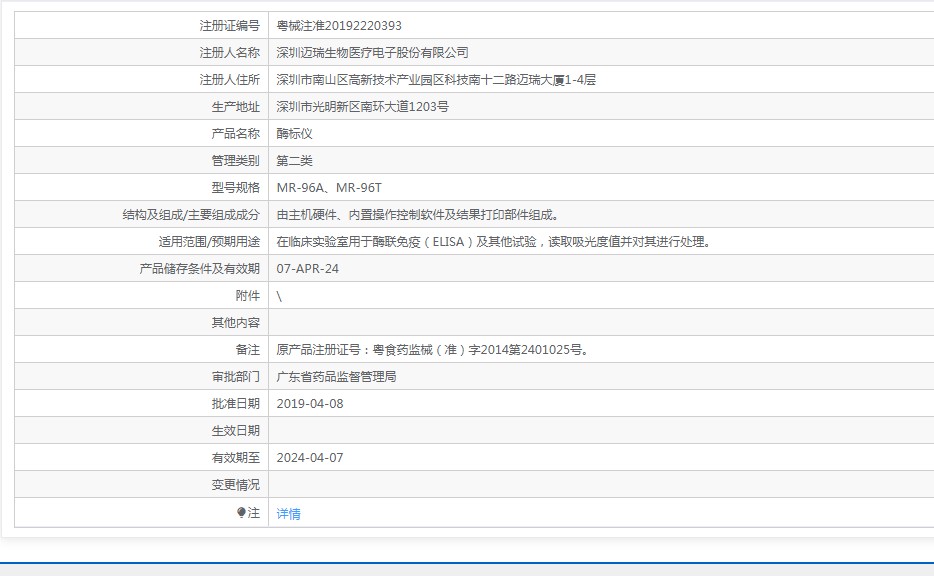Select the registrant address ending 迈瑞大厦1-4层
This screenshot has width=934, height=576.
(436, 80)
